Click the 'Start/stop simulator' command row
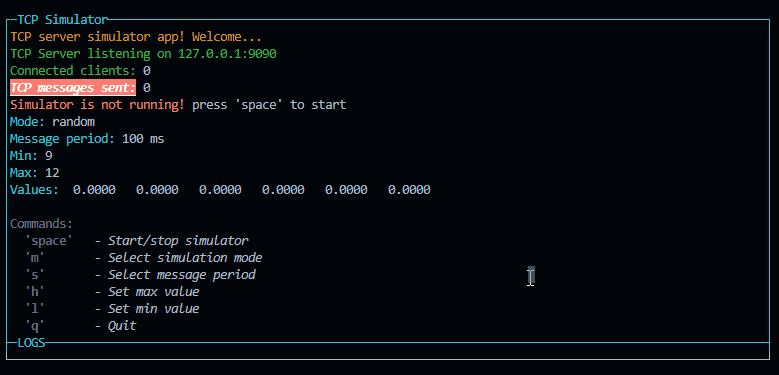 [137, 241]
